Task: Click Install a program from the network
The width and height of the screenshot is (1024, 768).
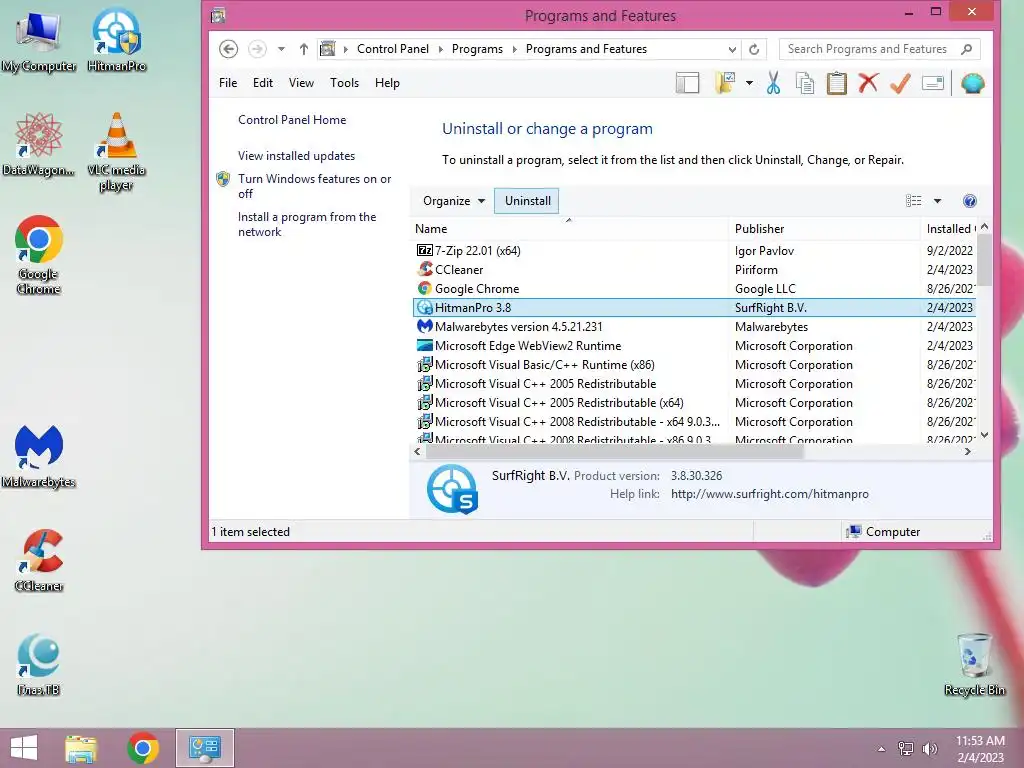Action: pyautogui.click(x=307, y=224)
